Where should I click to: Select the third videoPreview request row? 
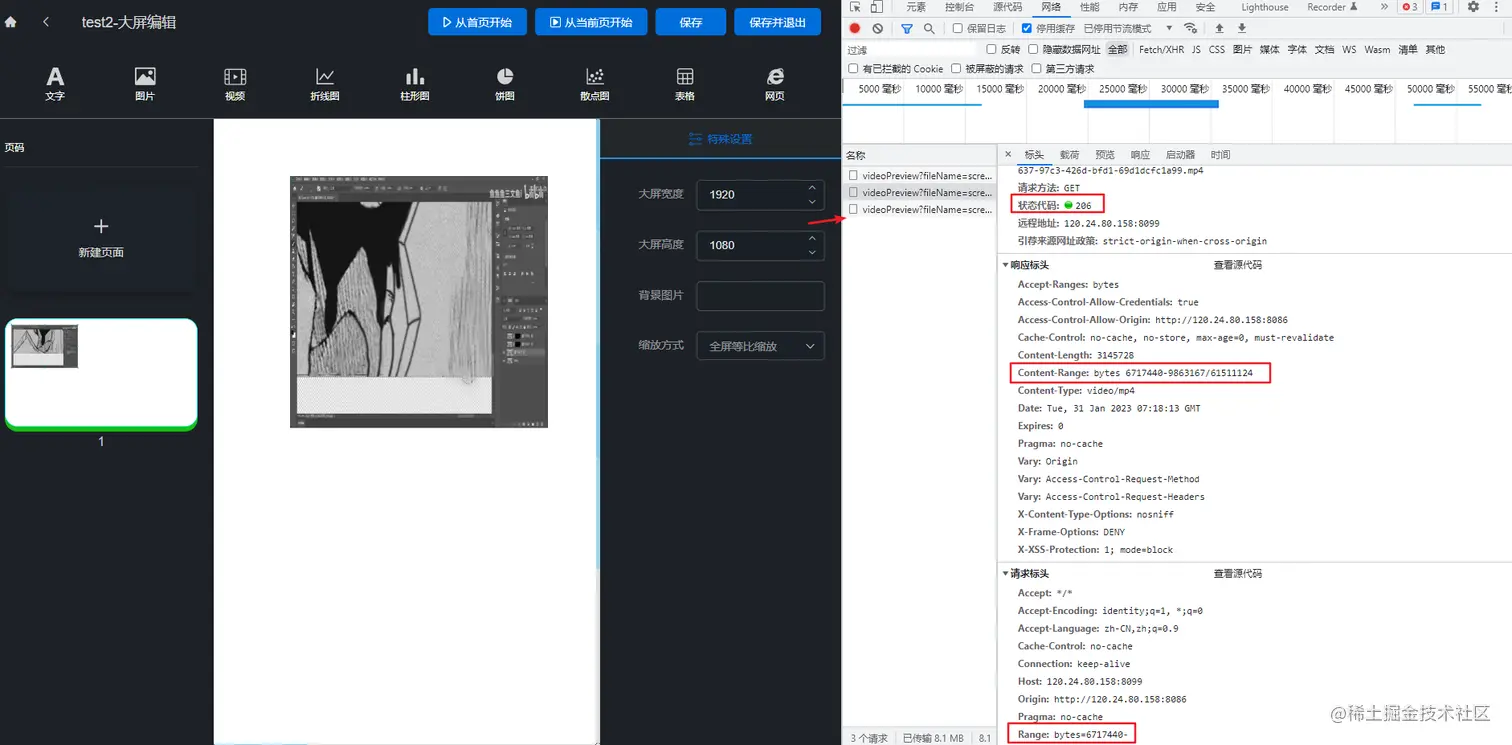point(920,210)
